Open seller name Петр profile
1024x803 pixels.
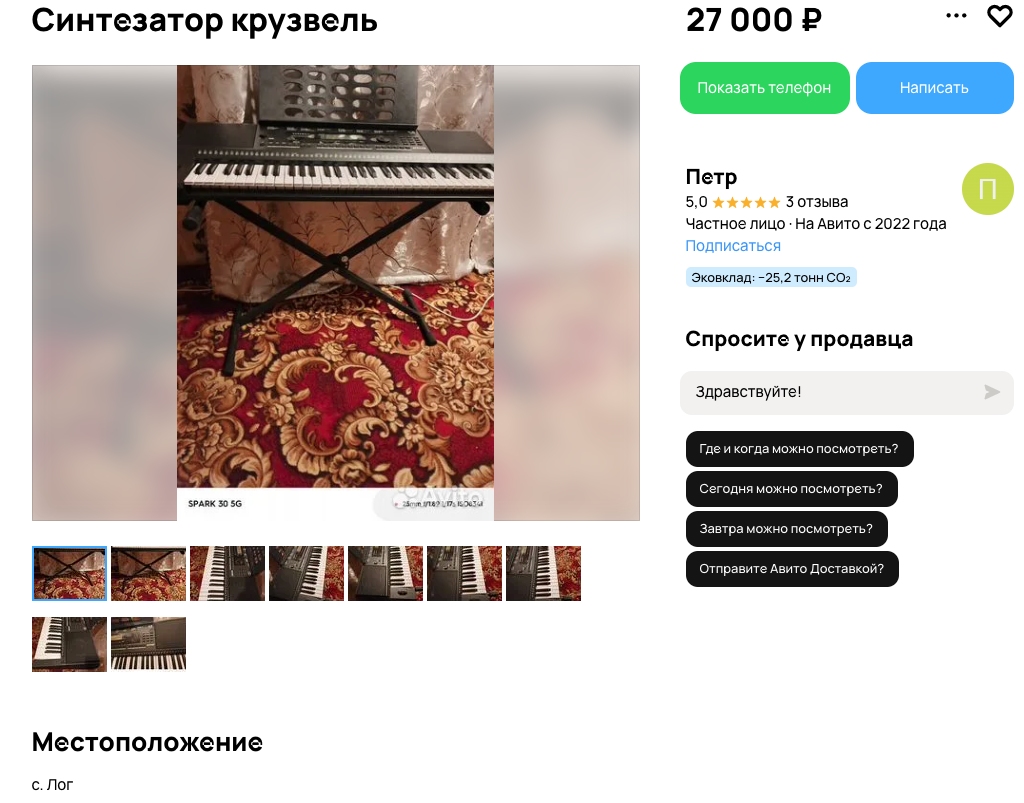click(711, 177)
